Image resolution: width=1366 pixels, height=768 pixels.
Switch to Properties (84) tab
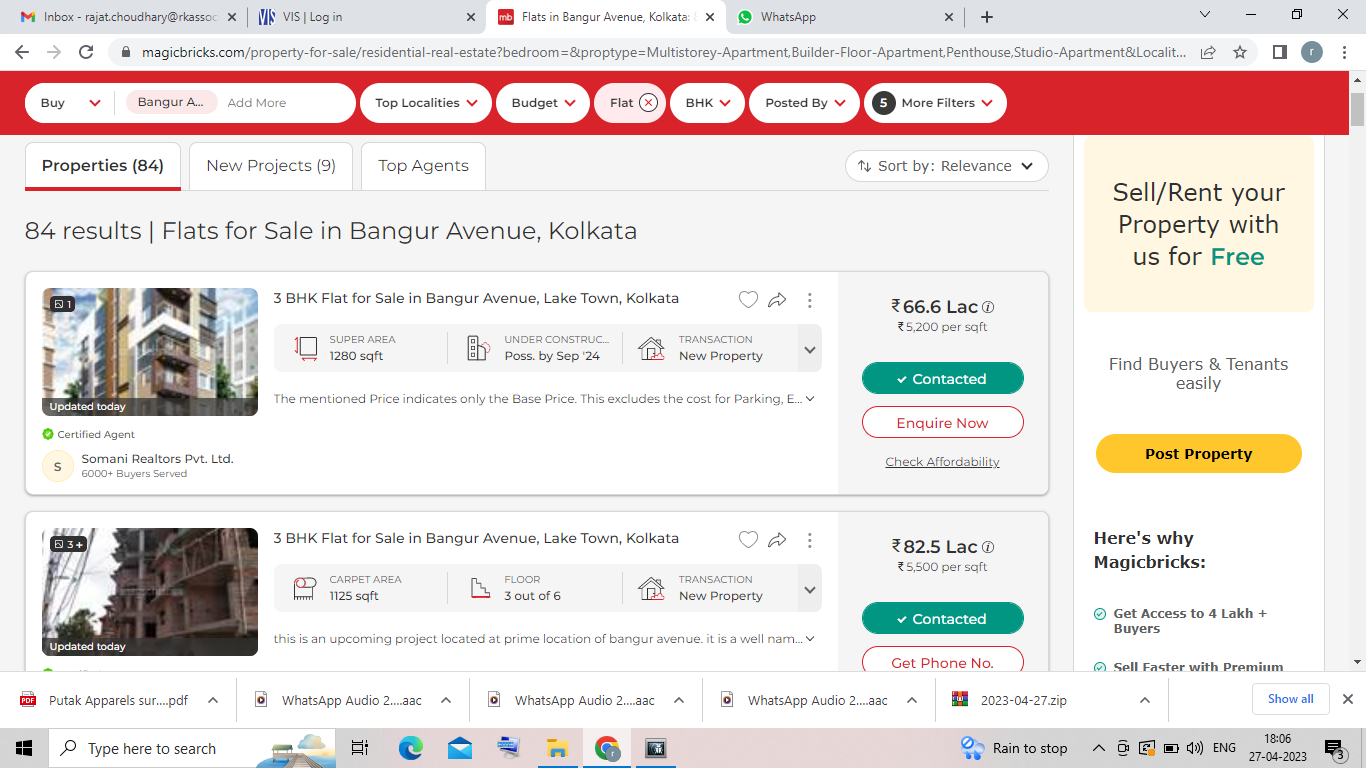103,166
